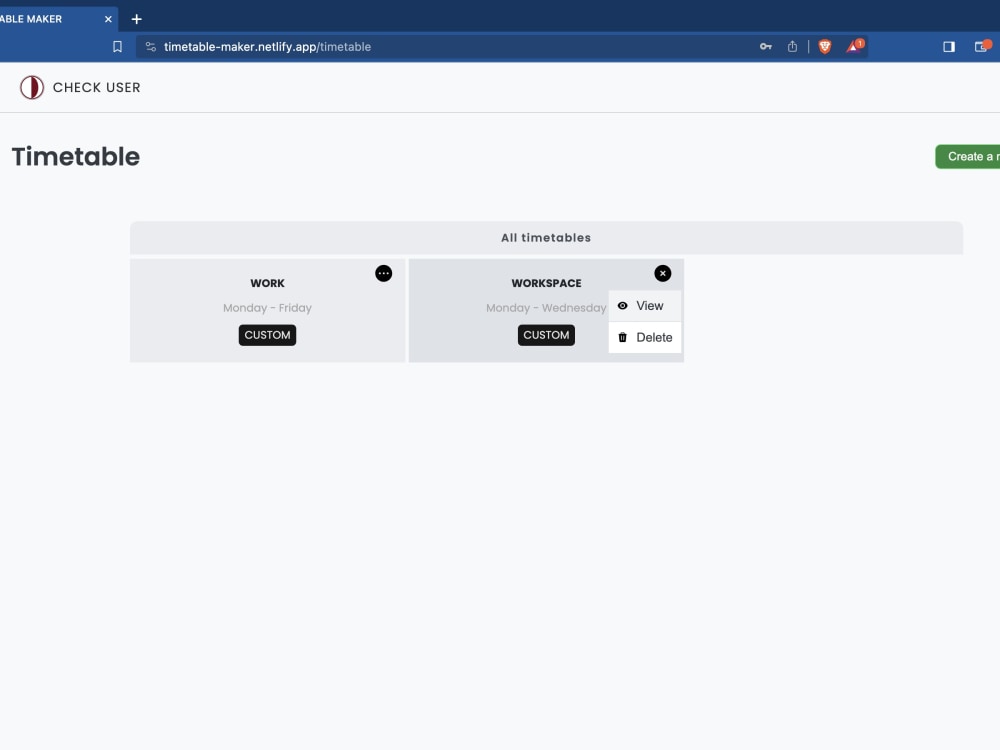Image resolution: width=1000 pixels, height=750 pixels.
Task: Open Brave Rewards triangle icon
Action: [x=855, y=46]
